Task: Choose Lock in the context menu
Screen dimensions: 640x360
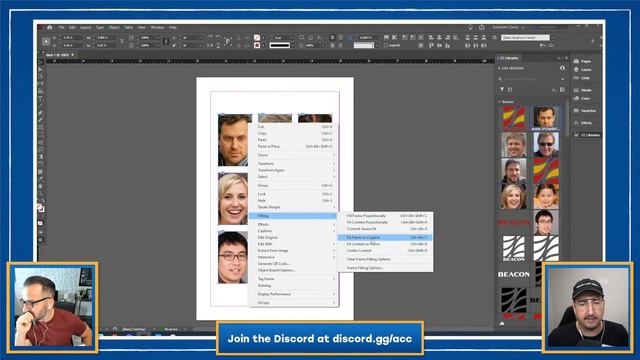Action: click(293, 194)
